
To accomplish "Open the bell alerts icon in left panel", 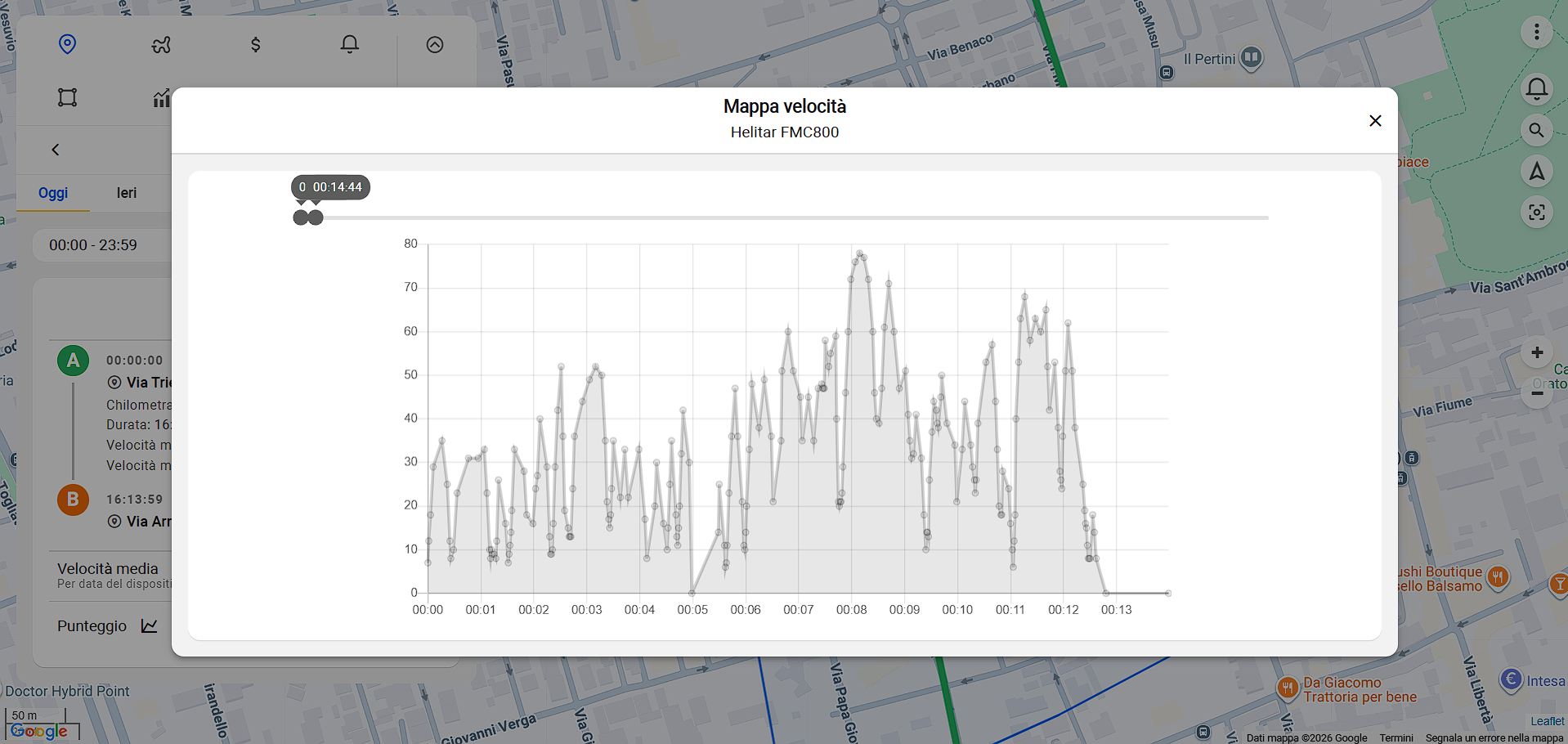I will coord(349,44).
